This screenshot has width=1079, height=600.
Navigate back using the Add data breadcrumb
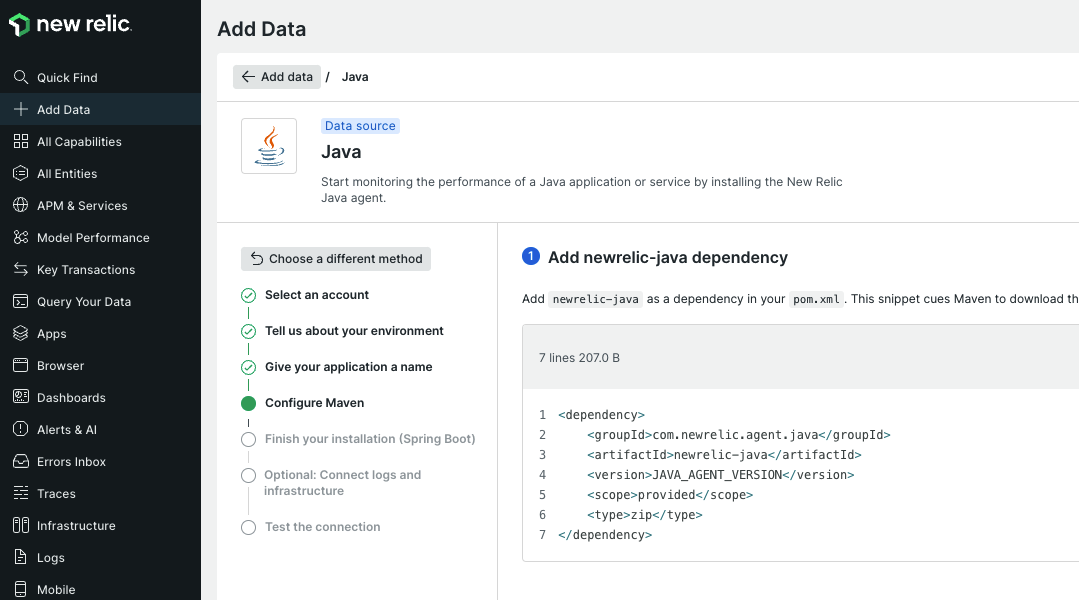277,76
